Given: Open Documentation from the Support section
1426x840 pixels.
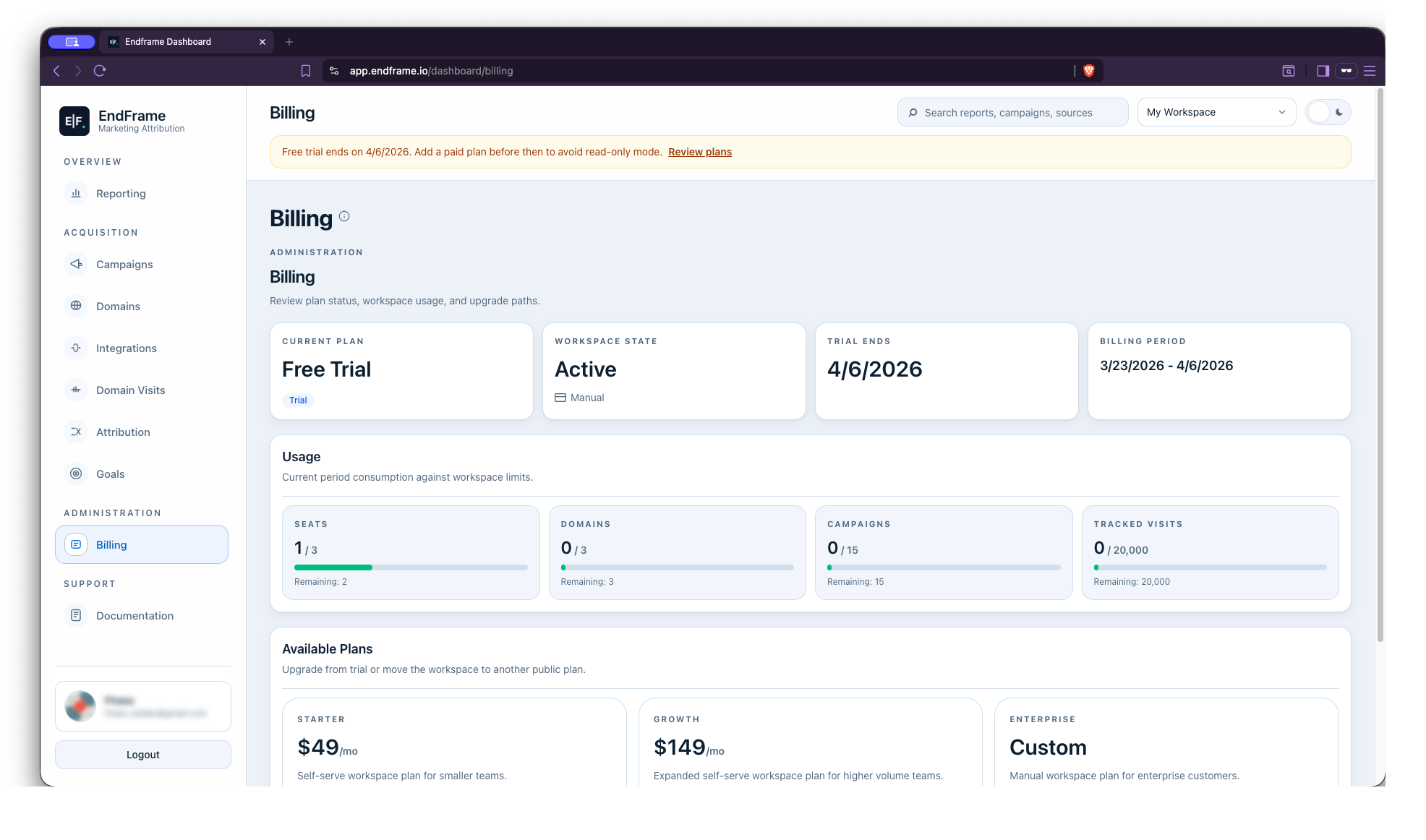Looking at the screenshot, I should 135,615.
